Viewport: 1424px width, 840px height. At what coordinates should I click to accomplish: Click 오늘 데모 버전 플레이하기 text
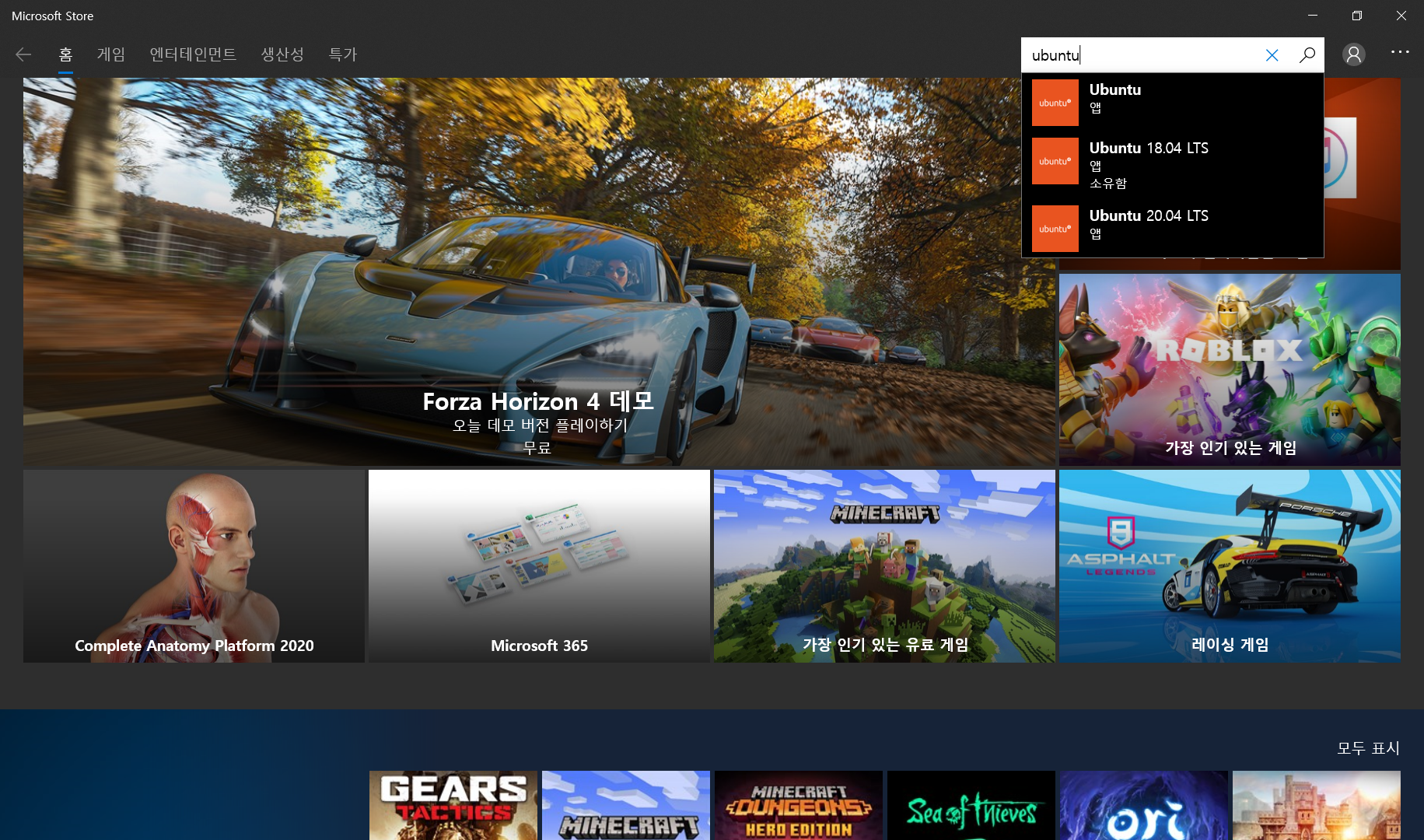(x=540, y=425)
